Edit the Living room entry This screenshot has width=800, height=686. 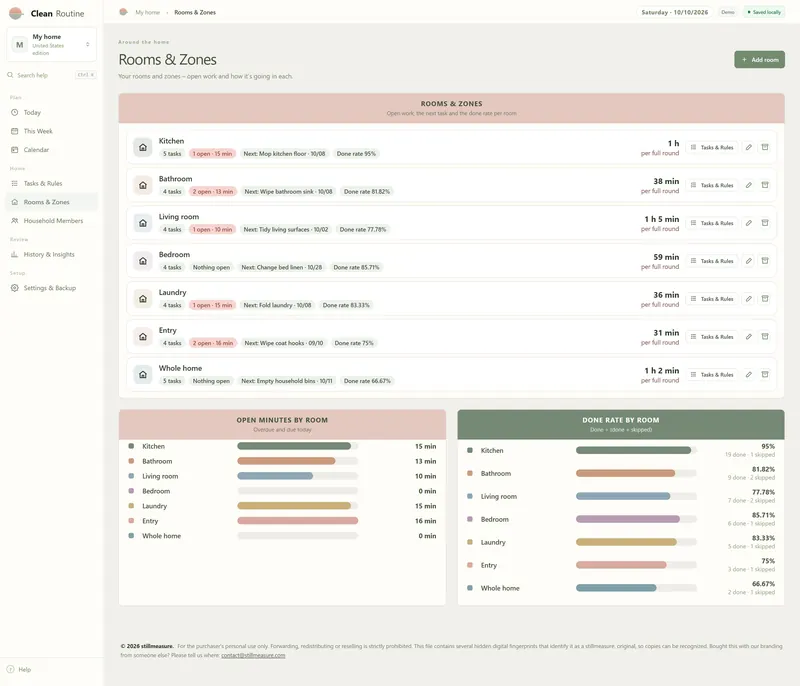coord(748,223)
